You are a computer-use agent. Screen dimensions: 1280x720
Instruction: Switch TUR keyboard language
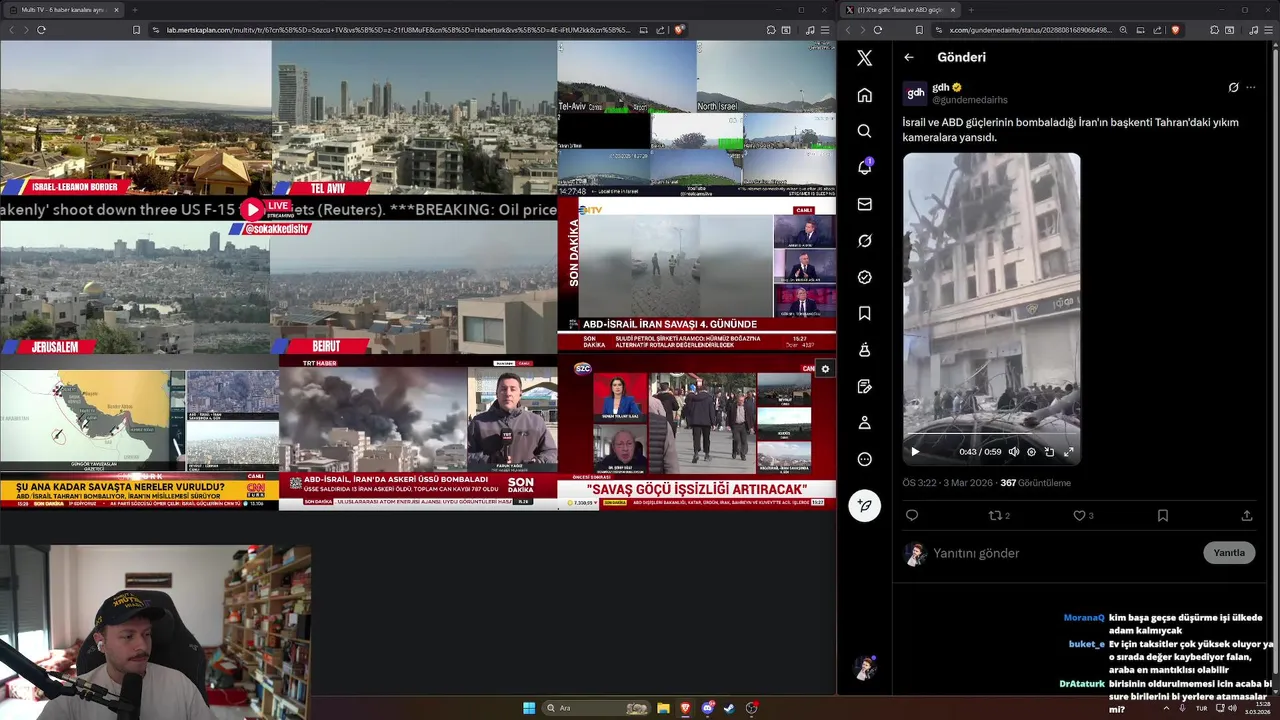point(1201,708)
